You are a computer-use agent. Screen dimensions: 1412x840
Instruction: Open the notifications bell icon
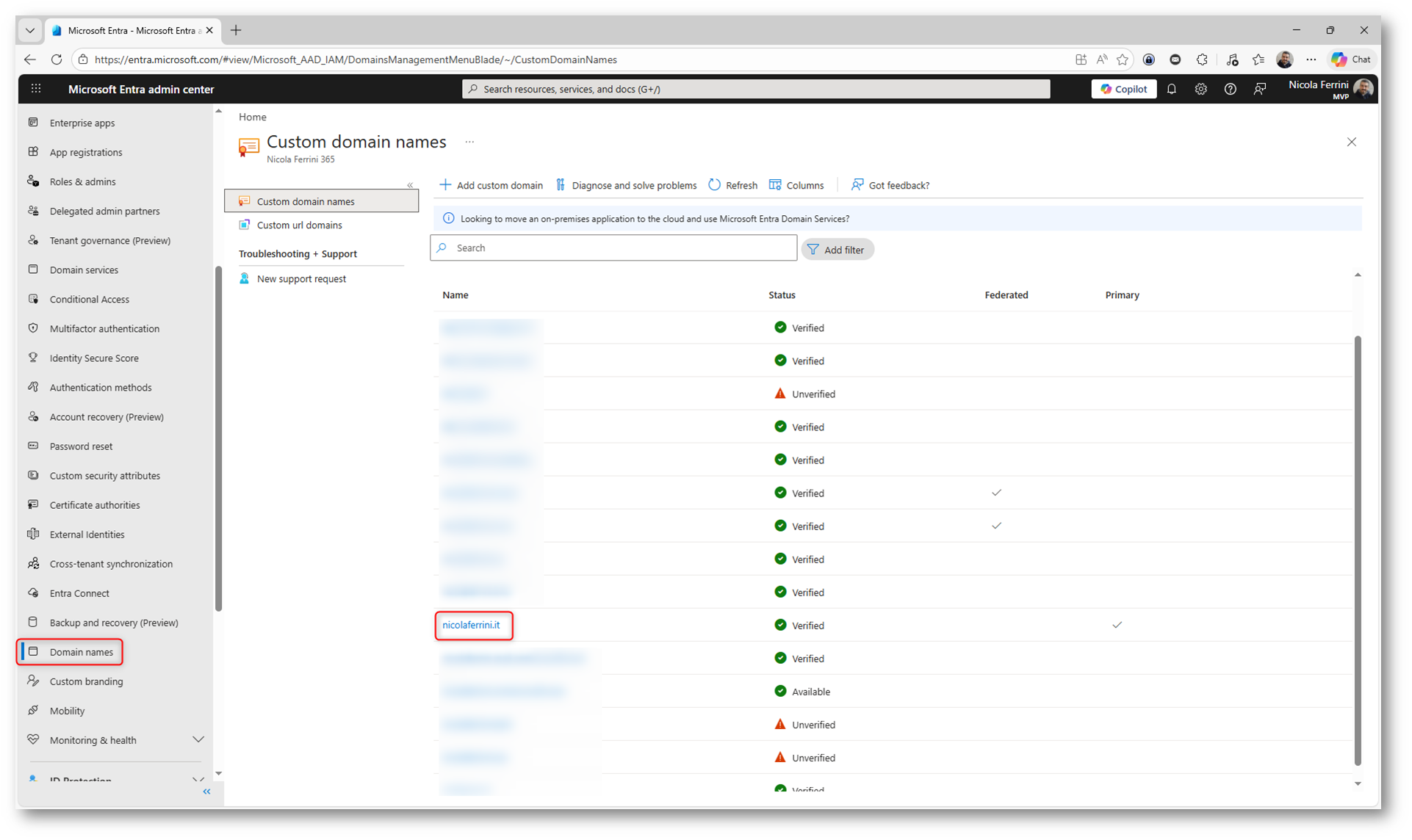[x=1172, y=89]
